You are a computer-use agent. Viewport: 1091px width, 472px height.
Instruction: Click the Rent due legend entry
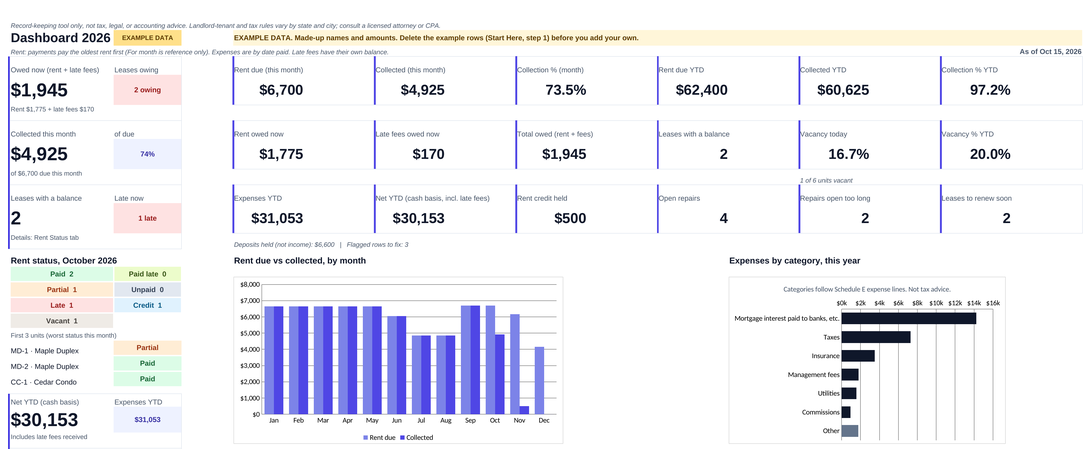pos(380,437)
